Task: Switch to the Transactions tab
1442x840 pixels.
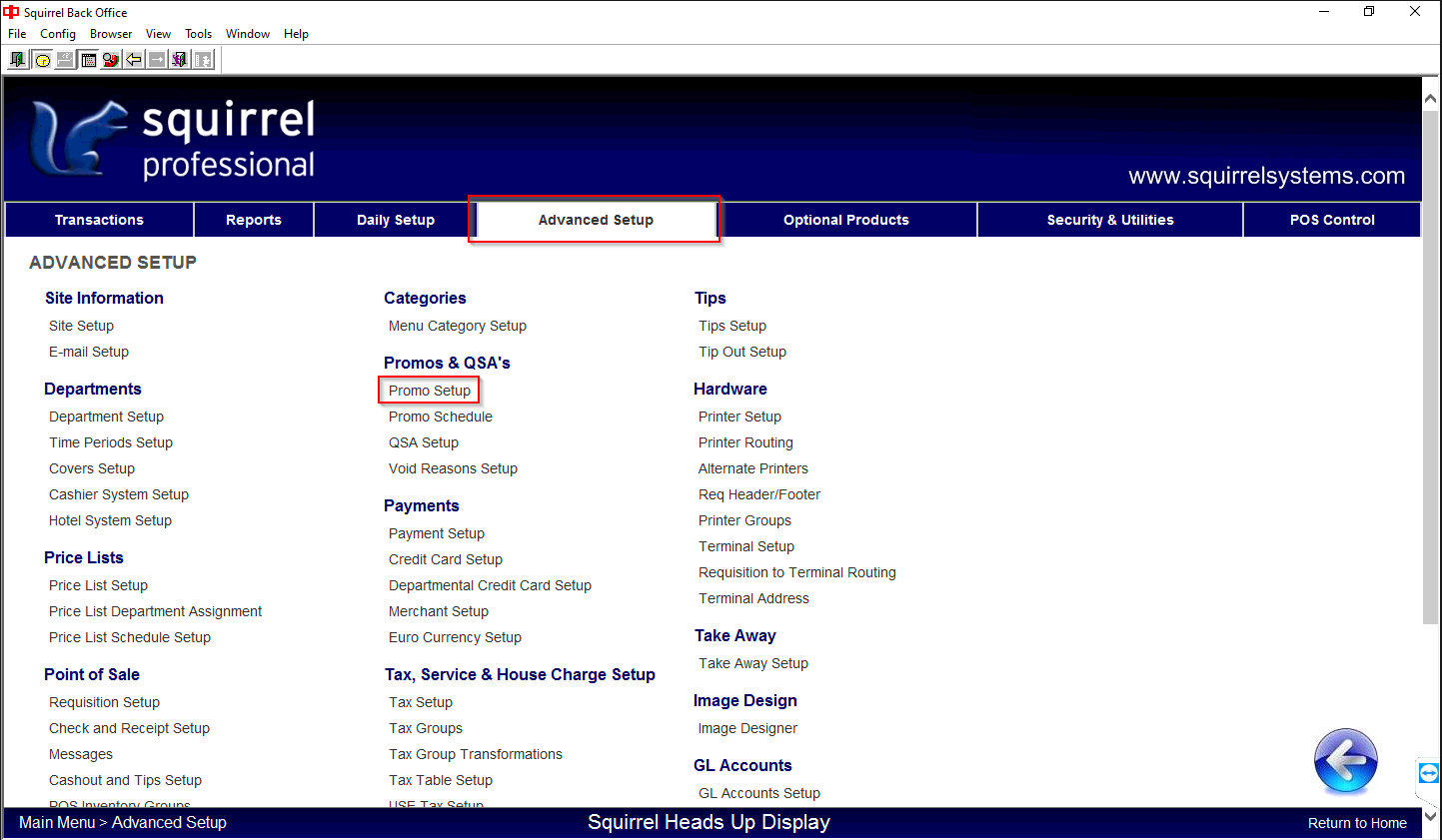Action: [99, 220]
